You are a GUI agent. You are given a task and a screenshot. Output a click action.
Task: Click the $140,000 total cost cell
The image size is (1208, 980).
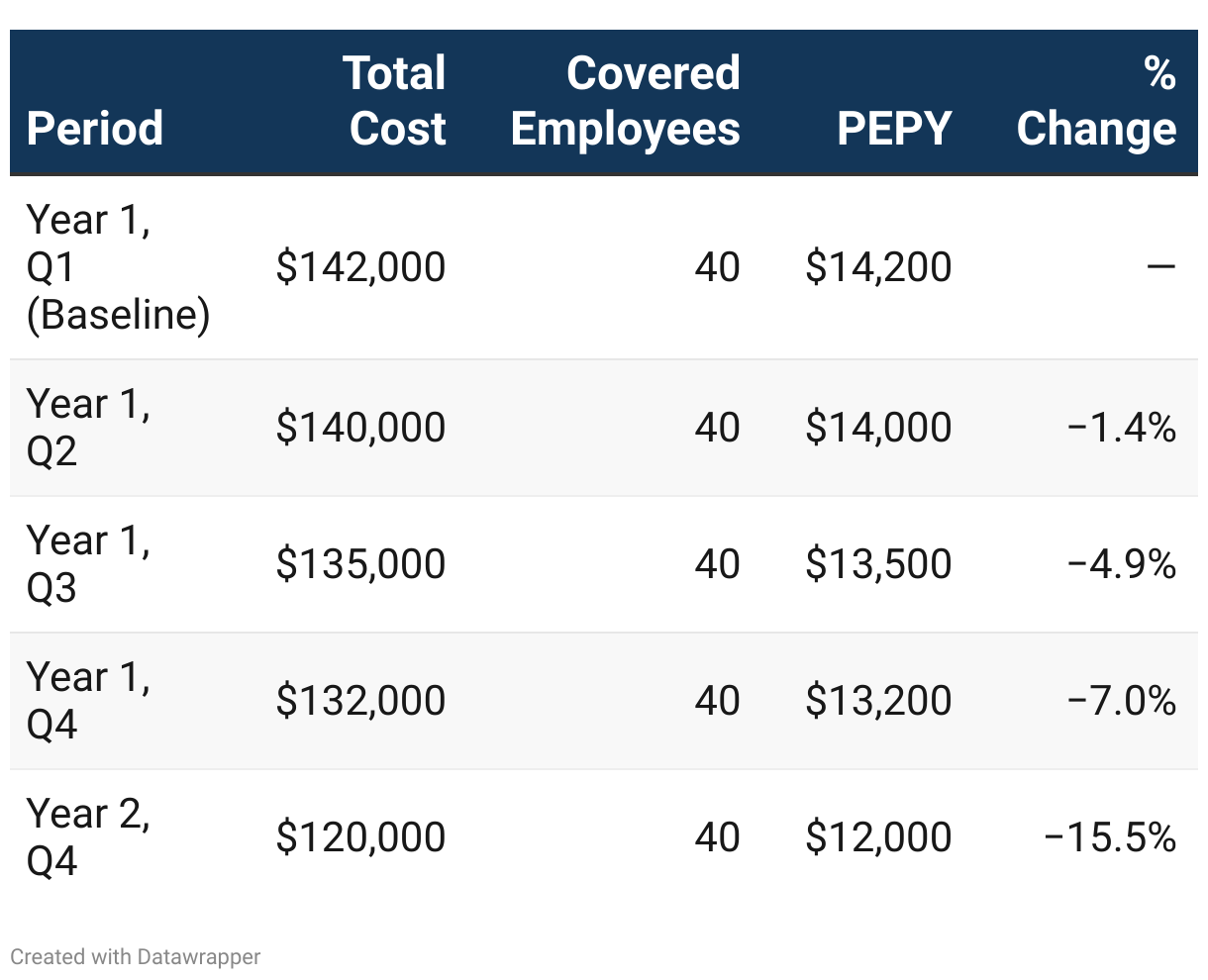pos(361,428)
